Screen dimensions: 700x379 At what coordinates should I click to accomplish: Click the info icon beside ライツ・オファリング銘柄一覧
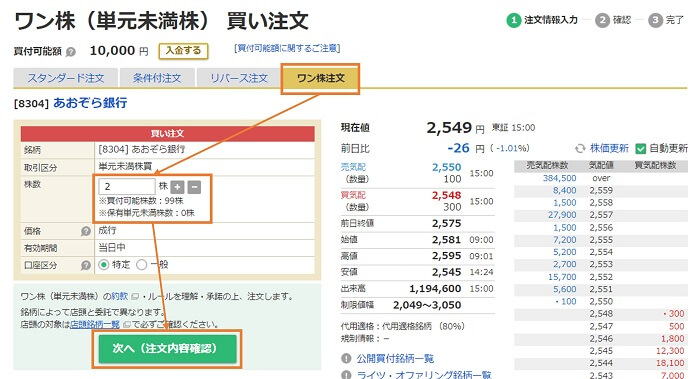pos(346,375)
